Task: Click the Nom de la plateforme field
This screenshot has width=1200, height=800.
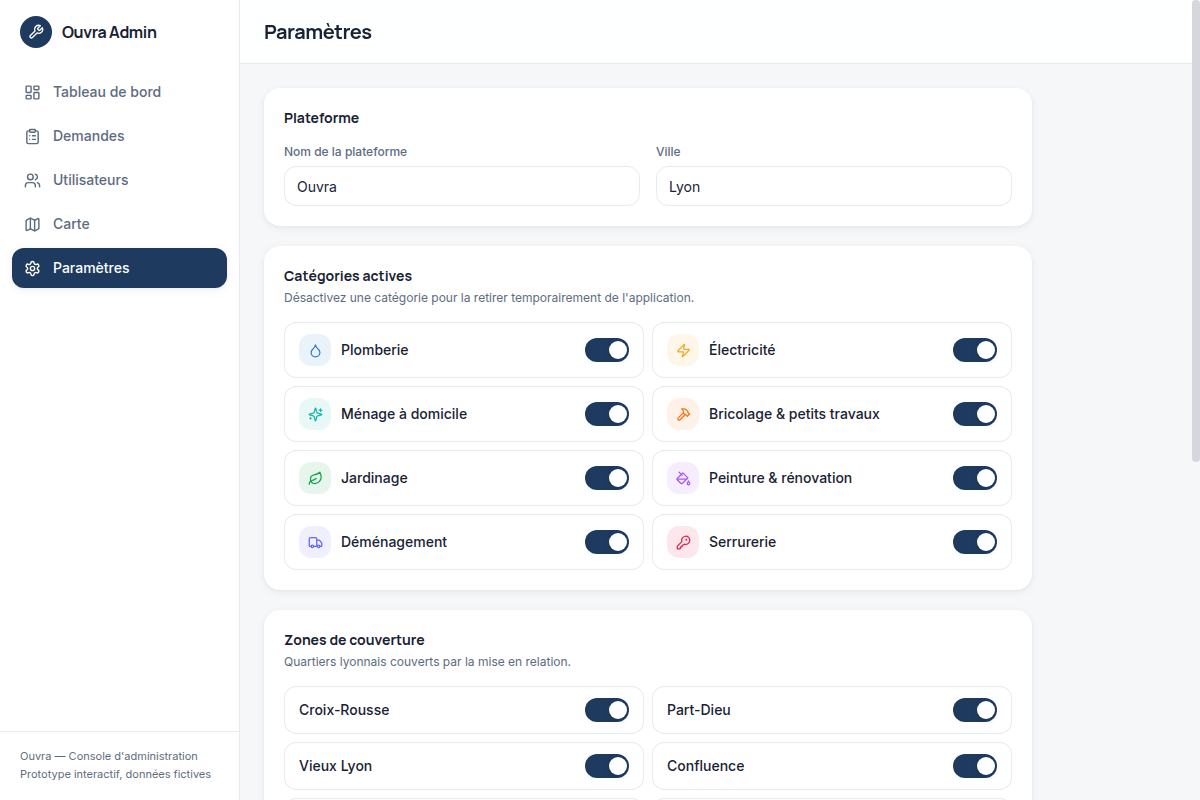Action: [x=462, y=186]
